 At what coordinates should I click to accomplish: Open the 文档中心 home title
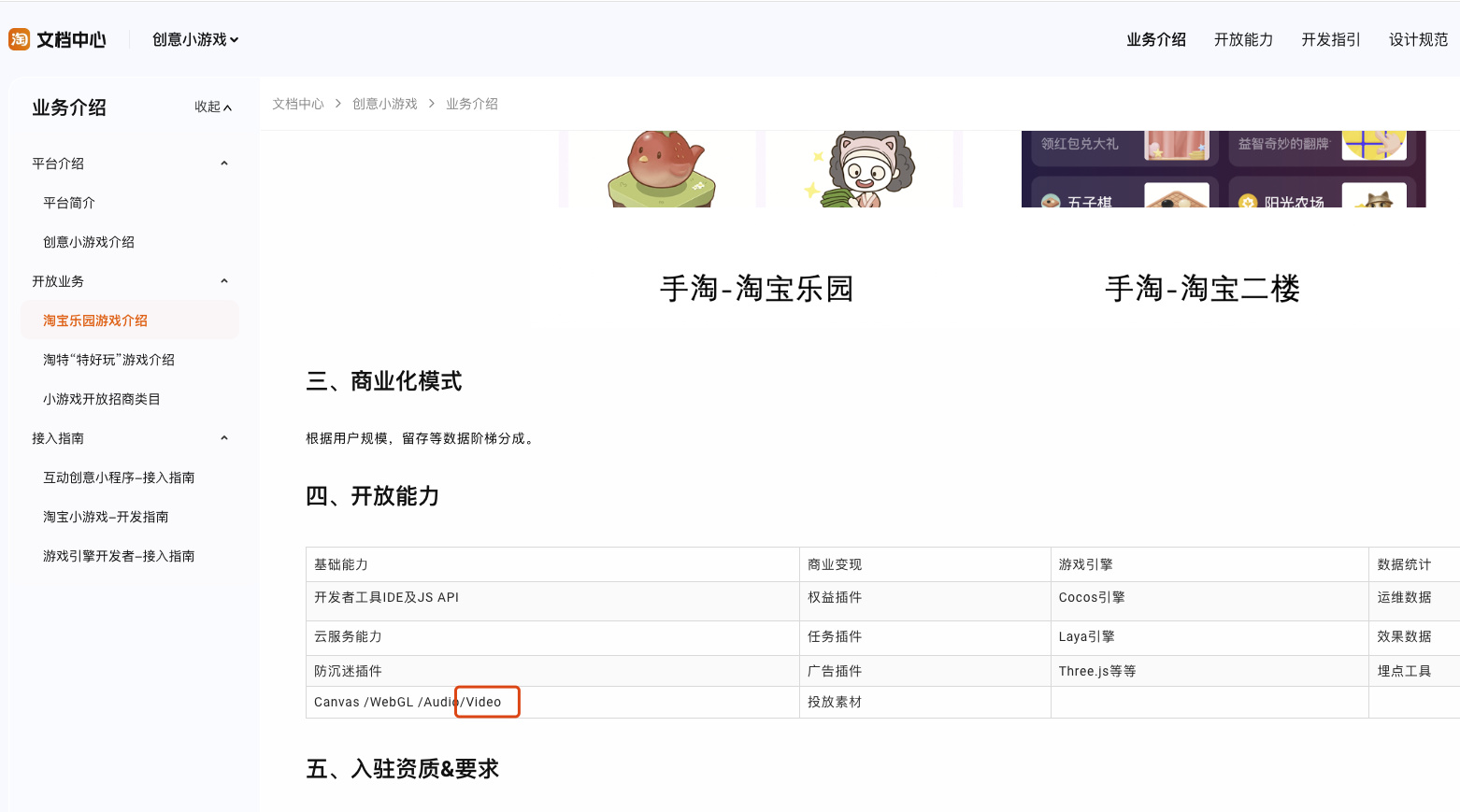[x=71, y=39]
